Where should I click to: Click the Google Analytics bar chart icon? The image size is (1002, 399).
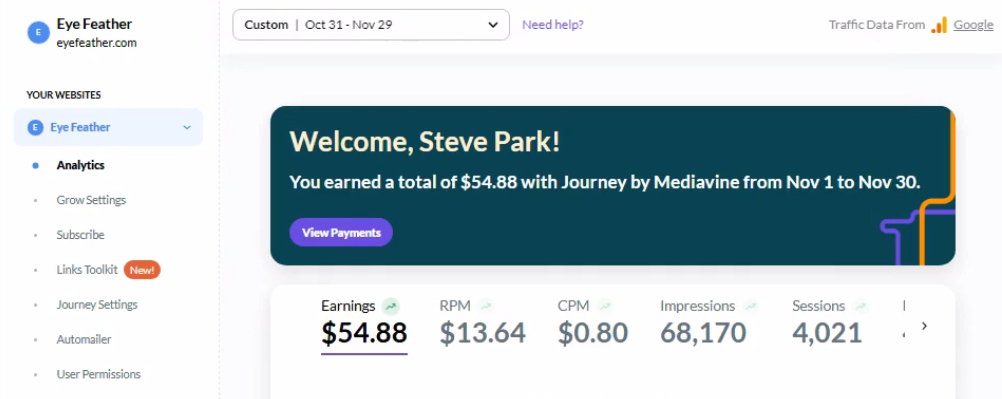(x=939, y=25)
